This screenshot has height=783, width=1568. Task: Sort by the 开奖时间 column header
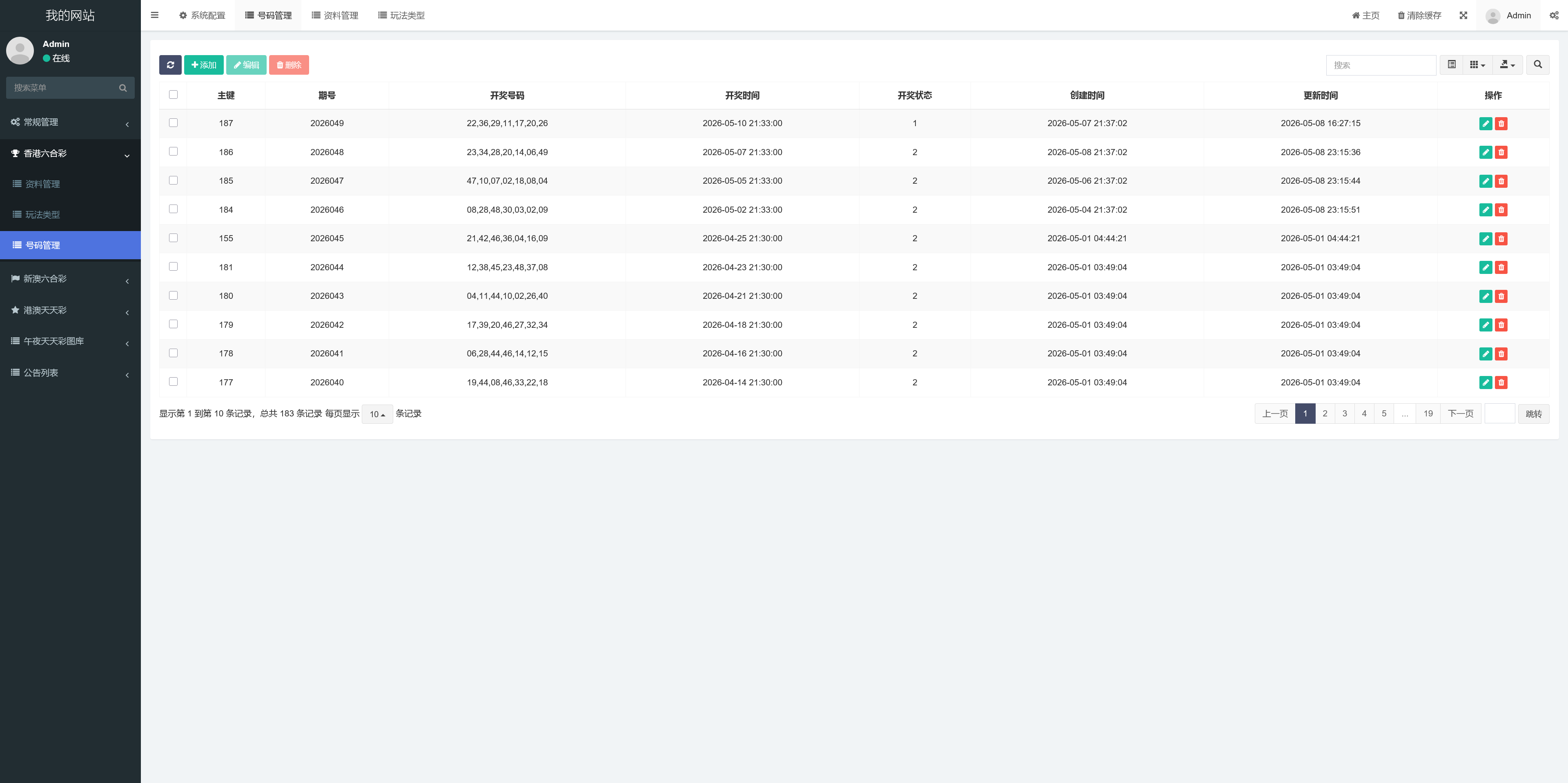pyautogui.click(x=742, y=96)
